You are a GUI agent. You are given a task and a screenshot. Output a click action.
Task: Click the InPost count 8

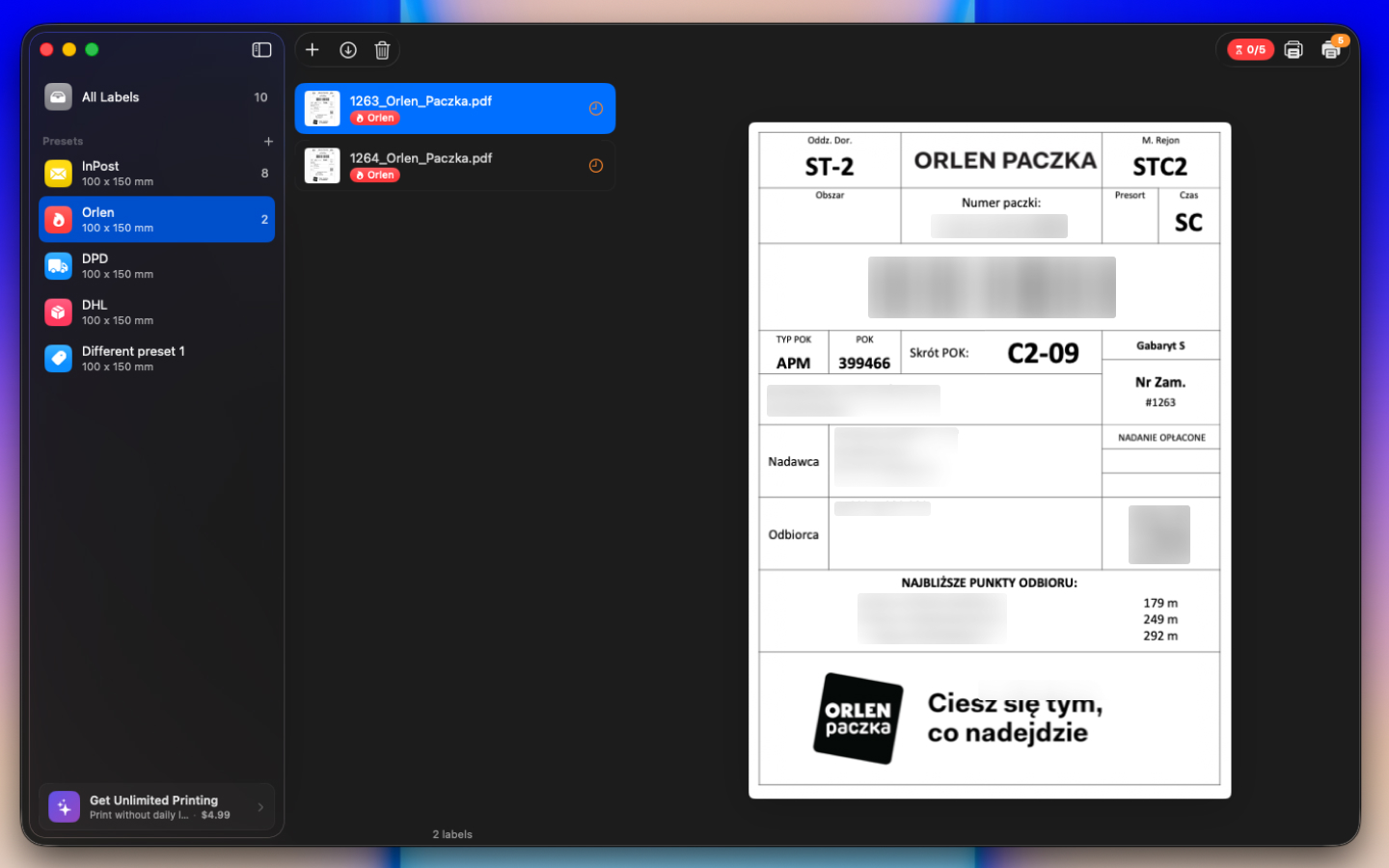pos(264,174)
